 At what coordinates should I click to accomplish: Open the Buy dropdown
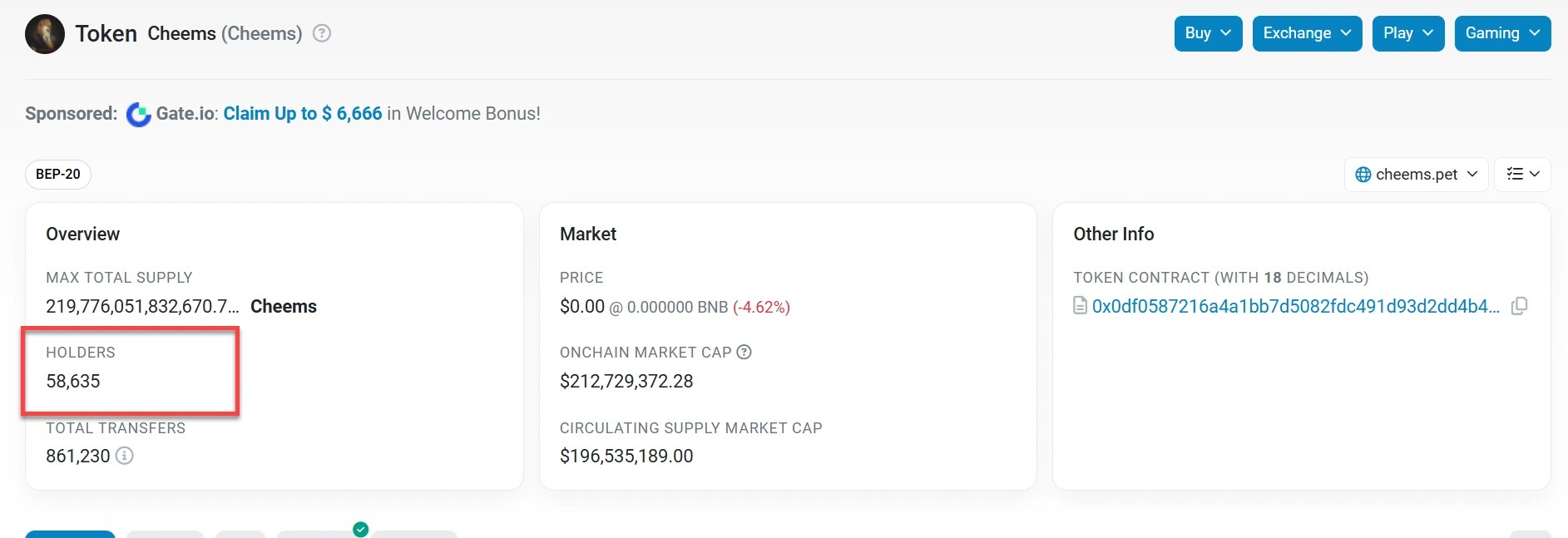(1208, 33)
